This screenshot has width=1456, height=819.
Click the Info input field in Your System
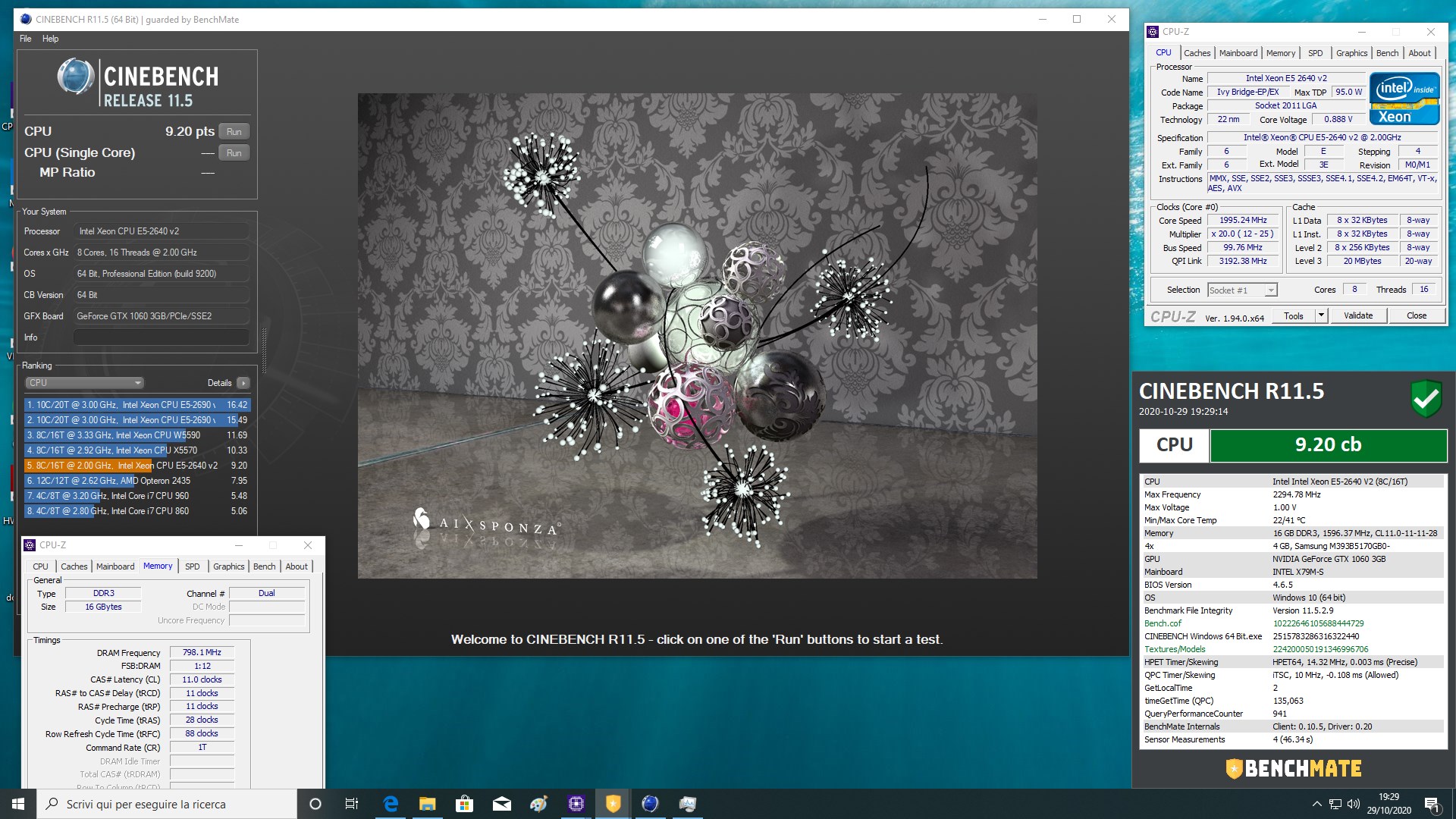point(161,337)
